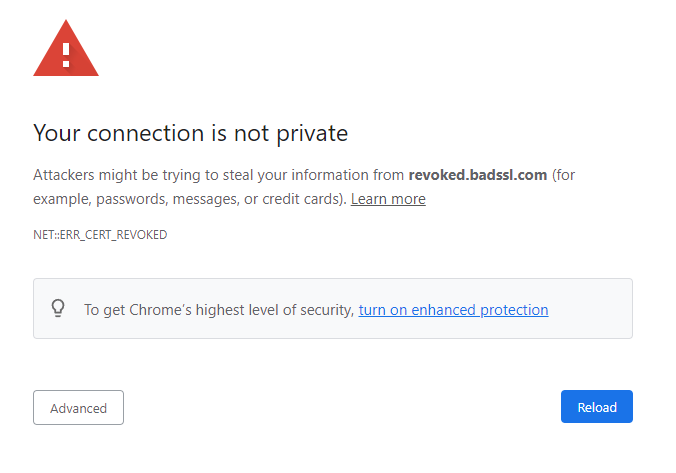Open the Advanced options button
Image resolution: width=676 pixels, height=473 pixels.
(x=78, y=407)
